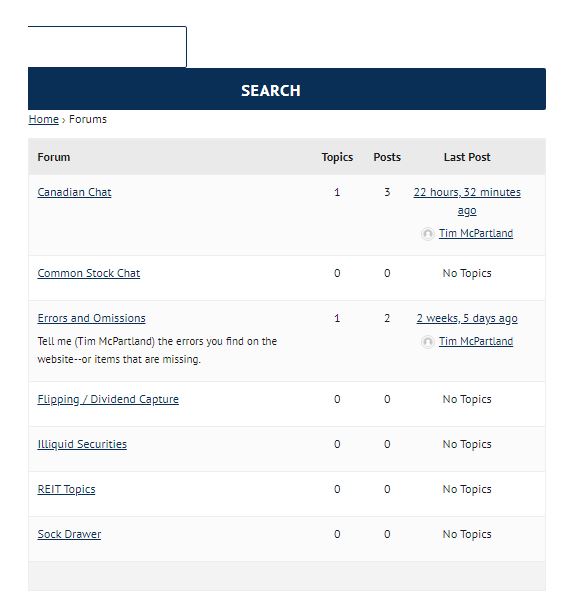The image size is (570, 603).
Task: Click the Posts column header
Action: click(387, 157)
